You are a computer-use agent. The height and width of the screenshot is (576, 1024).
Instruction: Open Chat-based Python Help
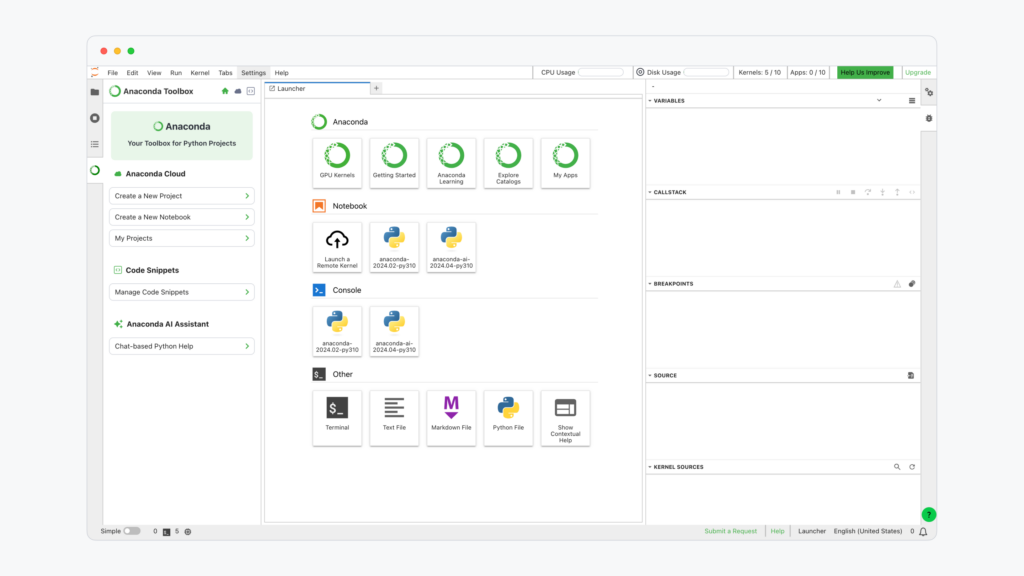coord(182,346)
